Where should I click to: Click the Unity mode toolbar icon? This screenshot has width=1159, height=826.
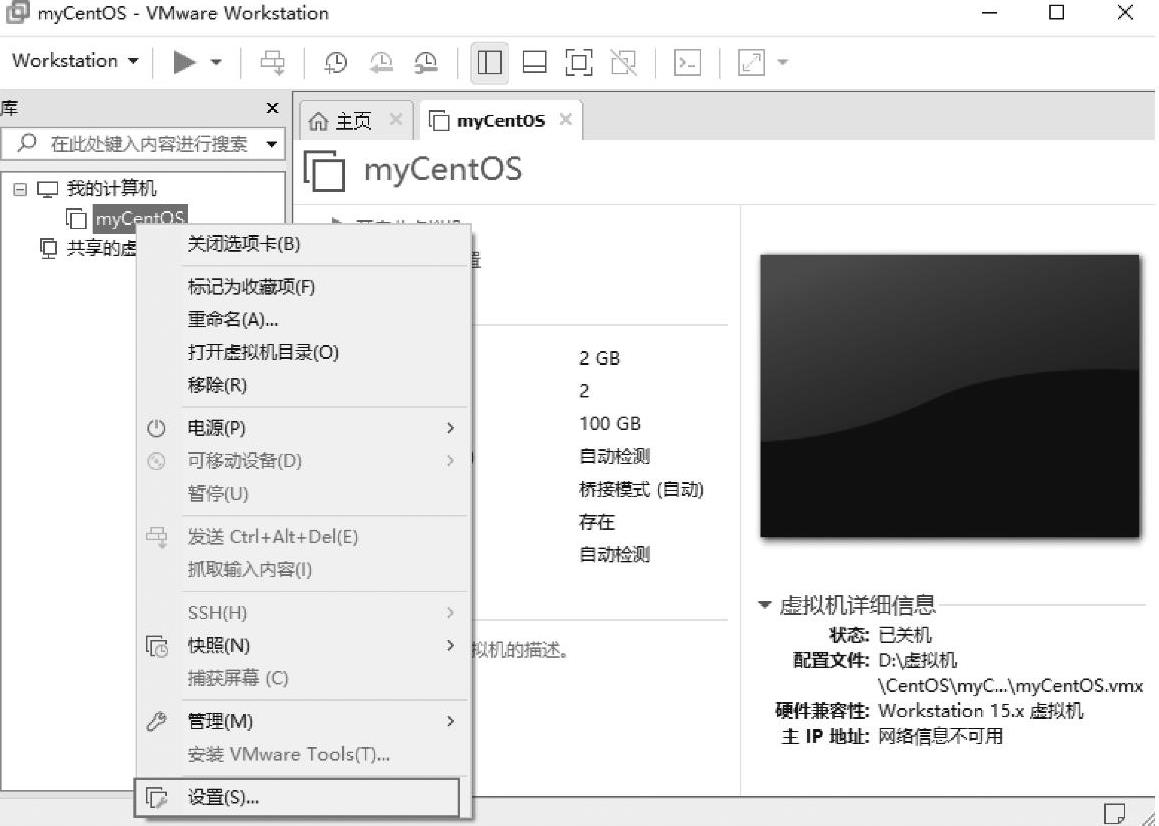623,63
